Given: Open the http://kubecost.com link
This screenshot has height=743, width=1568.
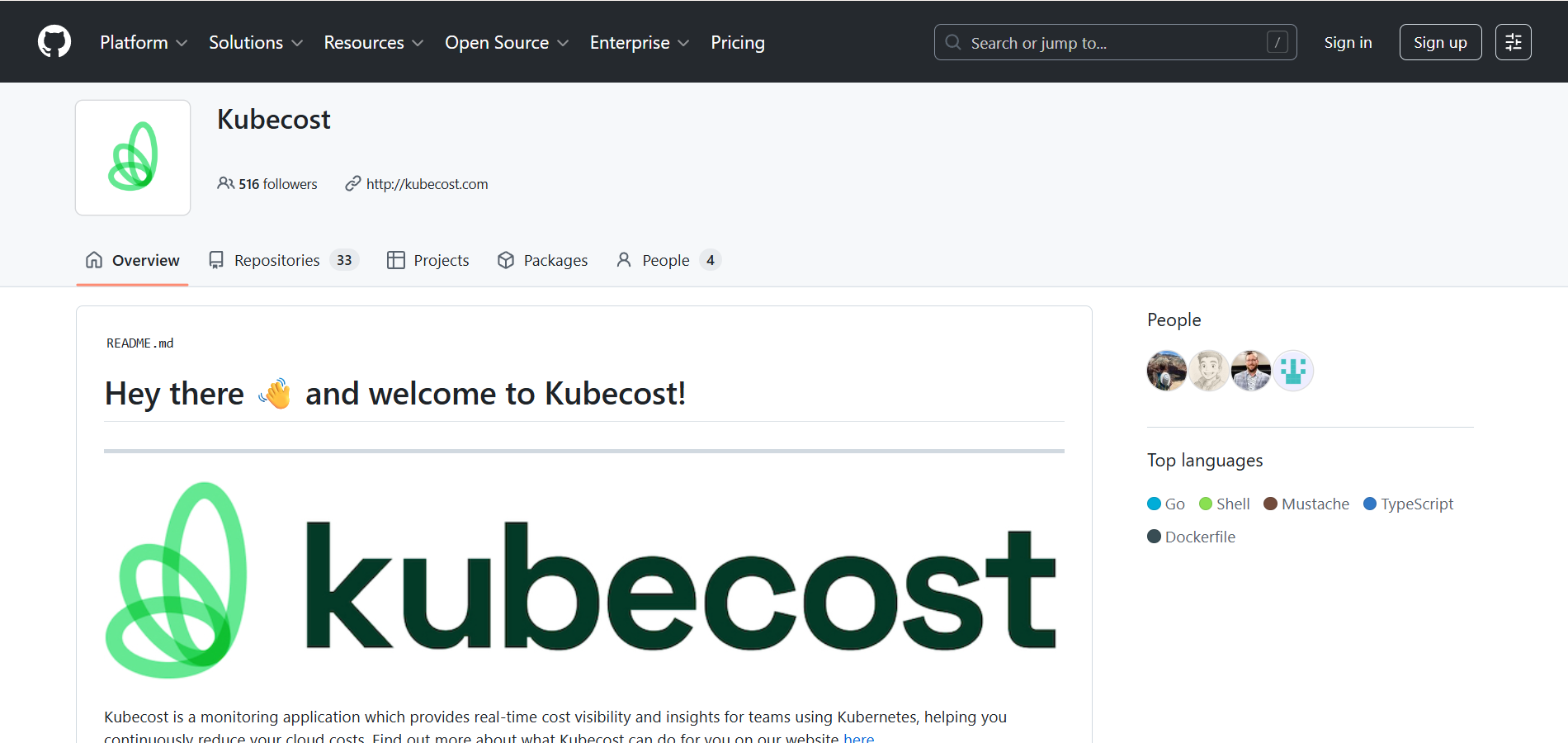Looking at the screenshot, I should (427, 183).
